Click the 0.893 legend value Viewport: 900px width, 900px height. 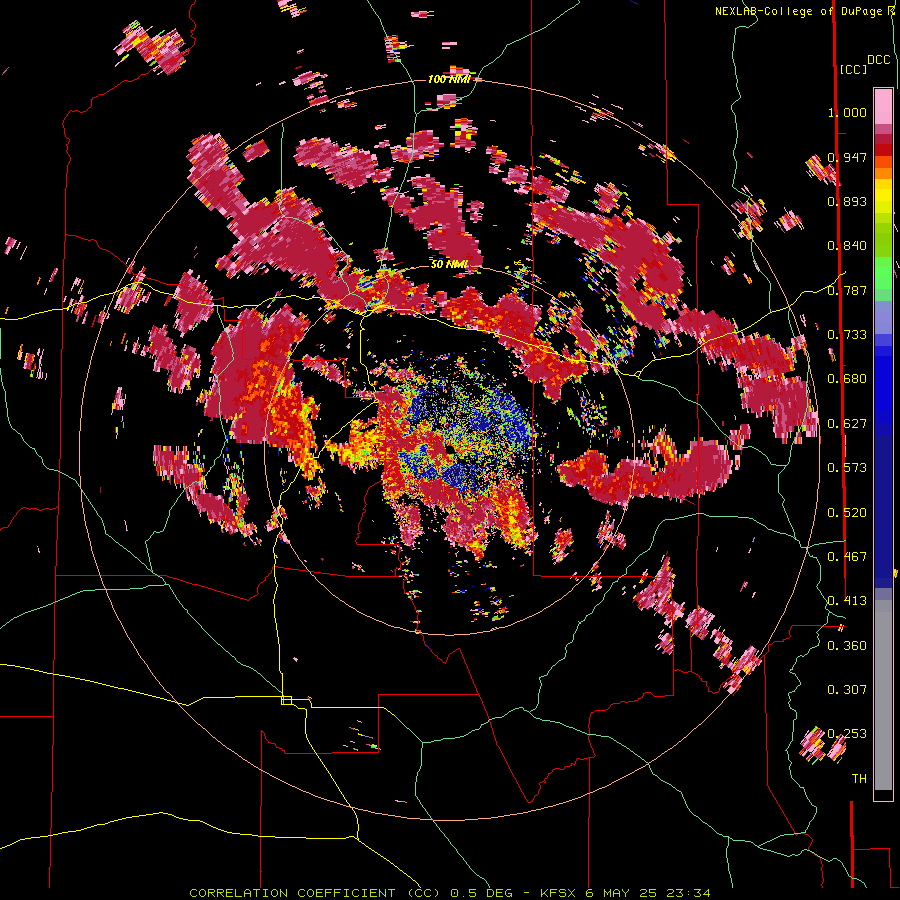click(x=847, y=201)
